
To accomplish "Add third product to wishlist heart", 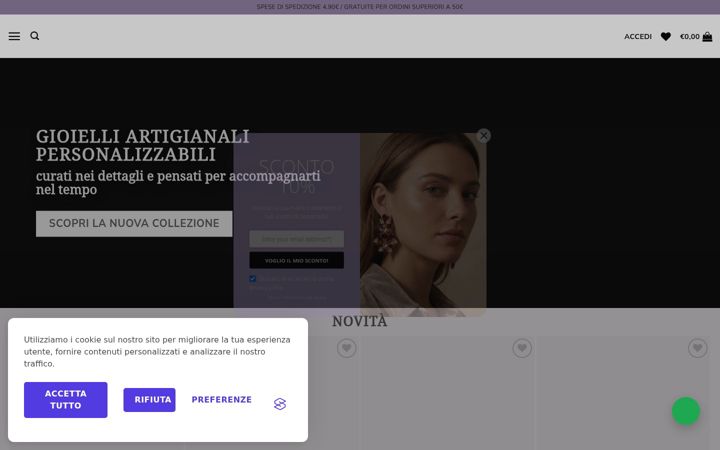I will point(698,348).
